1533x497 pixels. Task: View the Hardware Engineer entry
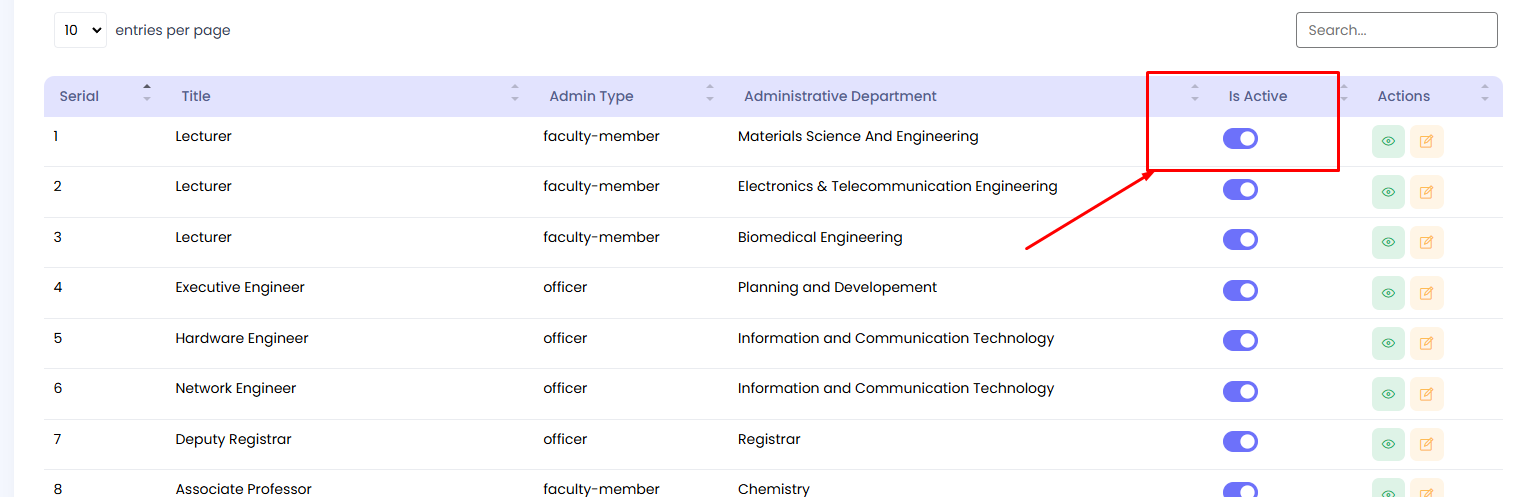[1388, 343]
